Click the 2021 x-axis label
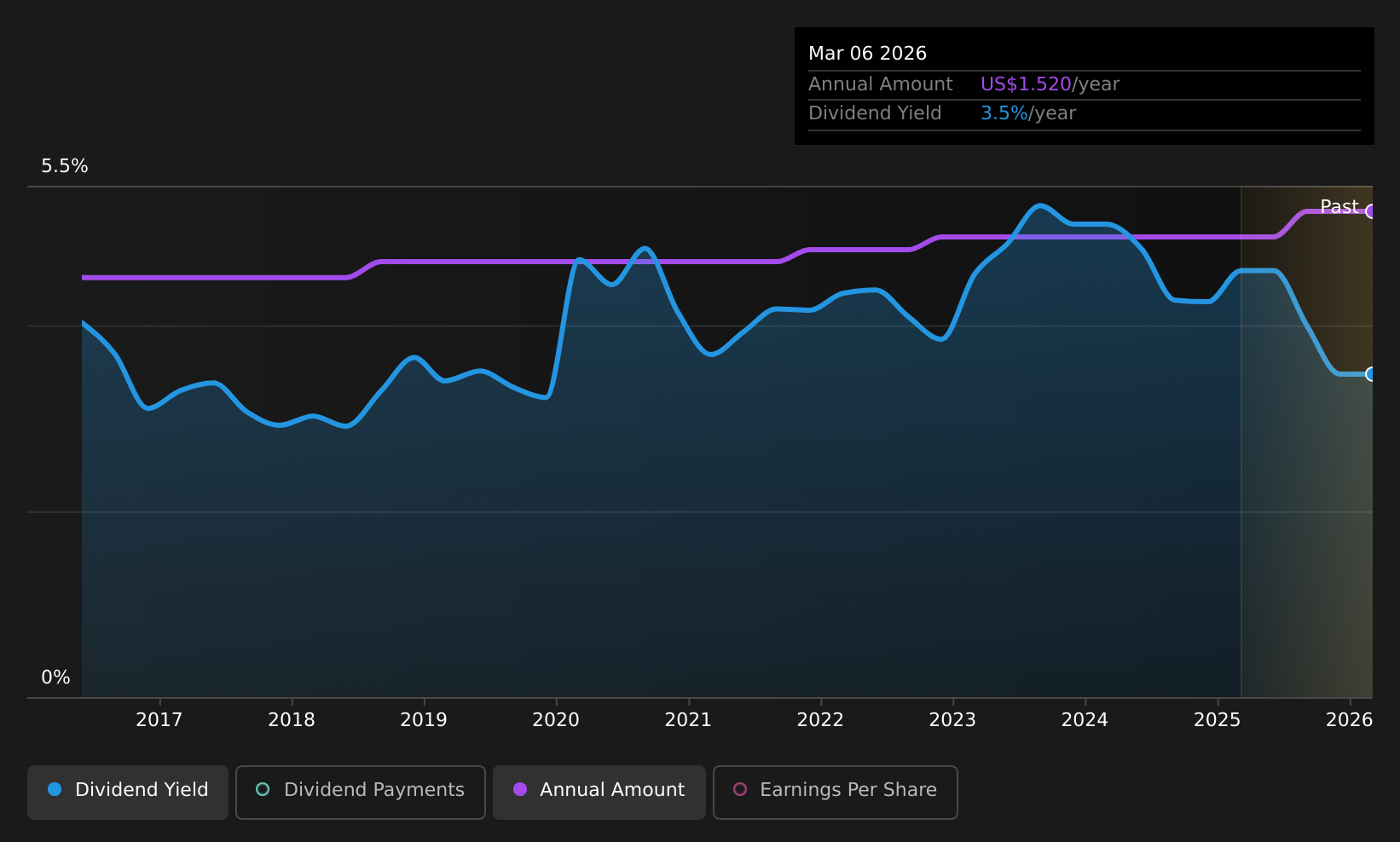 click(x=688, y=720)
